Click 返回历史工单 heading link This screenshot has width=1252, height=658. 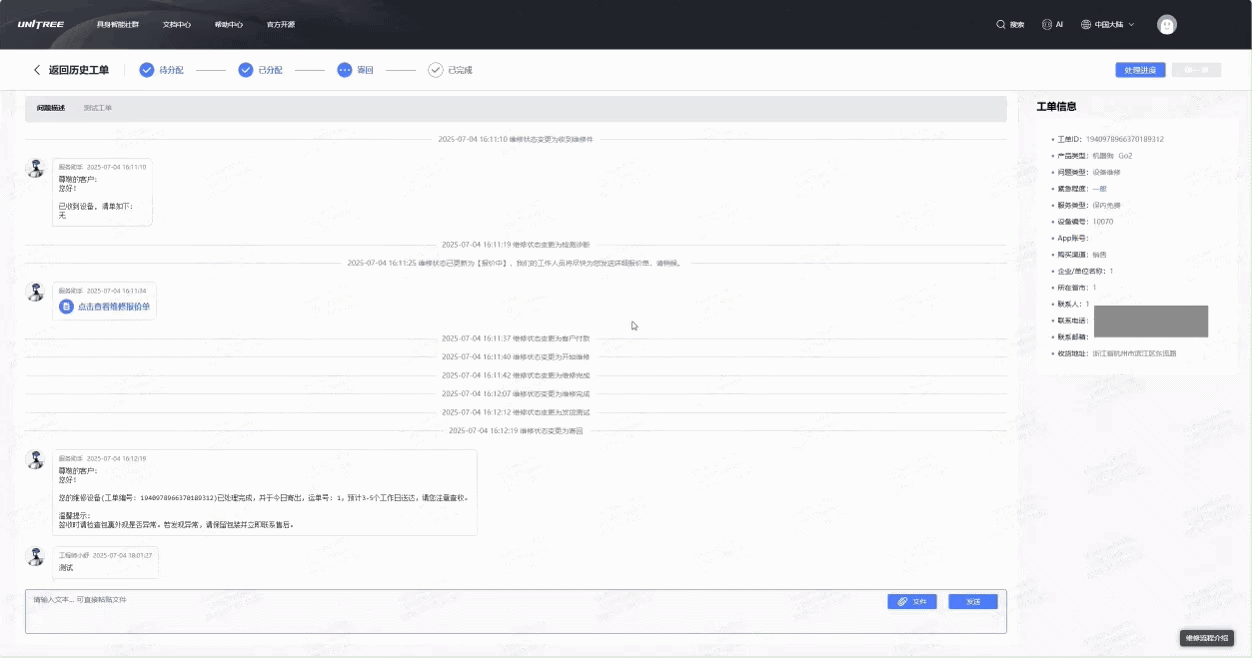pos(79,70)
